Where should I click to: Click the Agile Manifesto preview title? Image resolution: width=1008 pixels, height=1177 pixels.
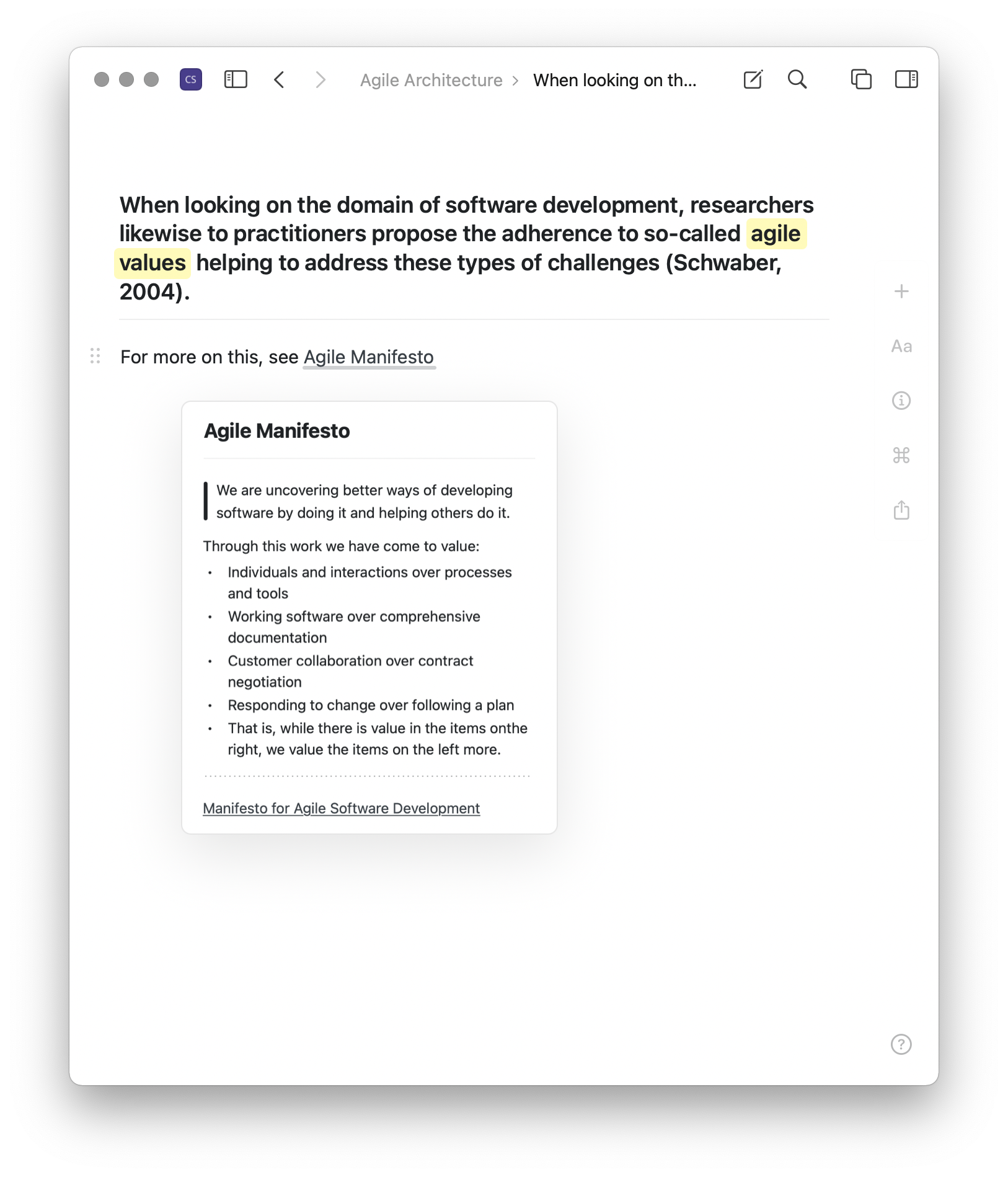coord(277,430)
